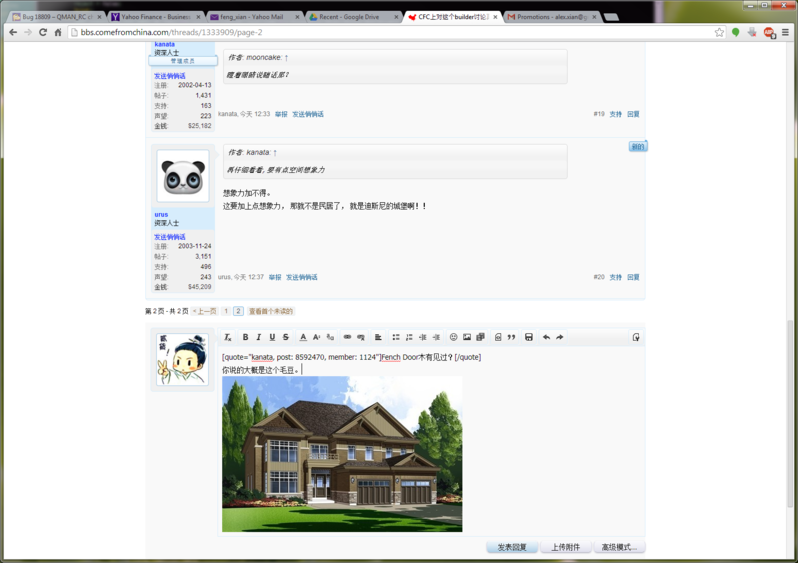Click the remove formatting icon

point(228,337)
